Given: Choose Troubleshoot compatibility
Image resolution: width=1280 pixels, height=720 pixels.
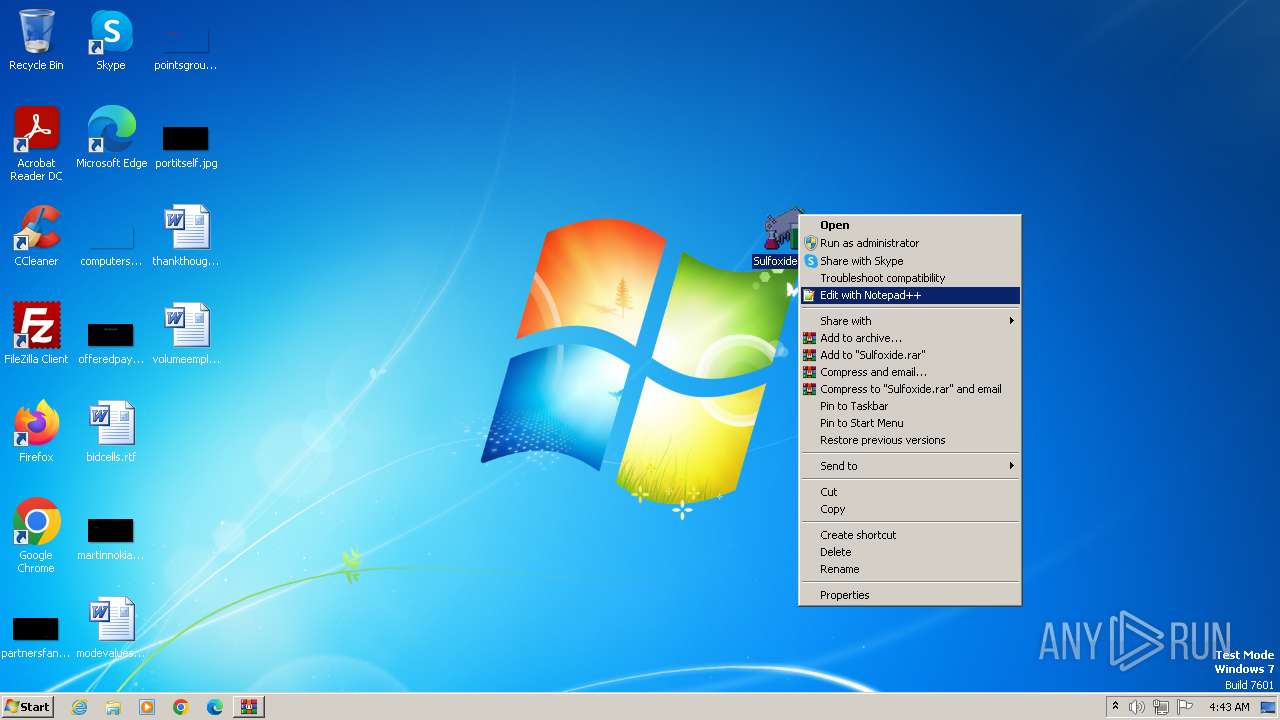Looking at the screenshot, I should click(910, 278).
